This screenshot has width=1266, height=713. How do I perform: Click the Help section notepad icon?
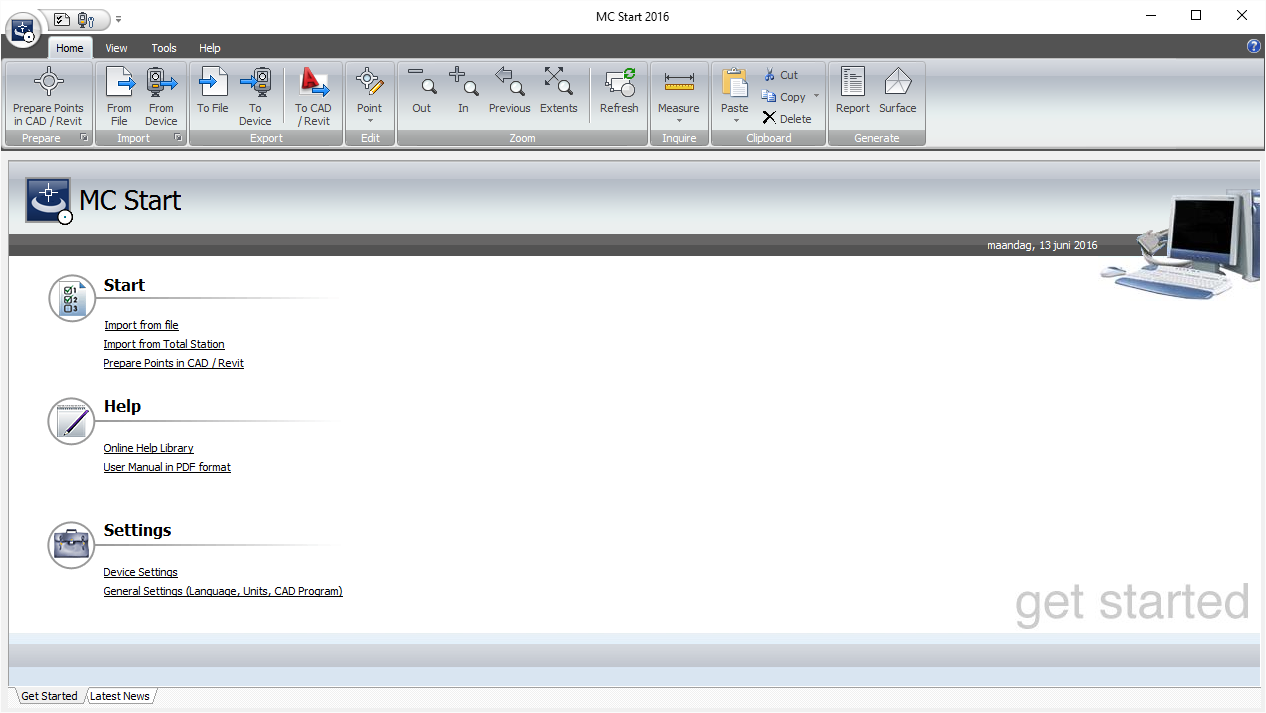click(x=72, y=421)
